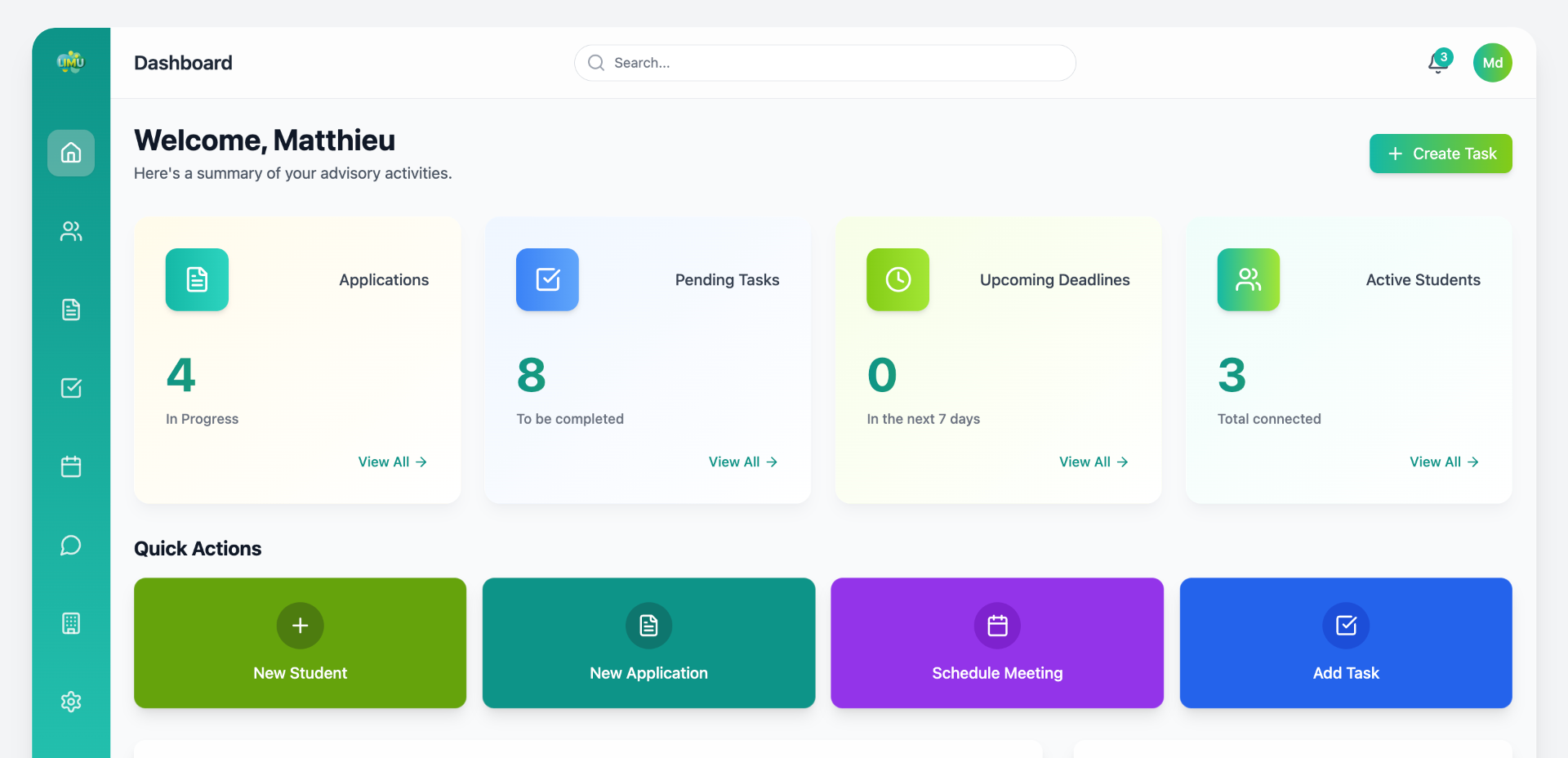Click the home icon in the sidebar
1568x758 pixels.
pyautogui.click(x=71, y=153)
